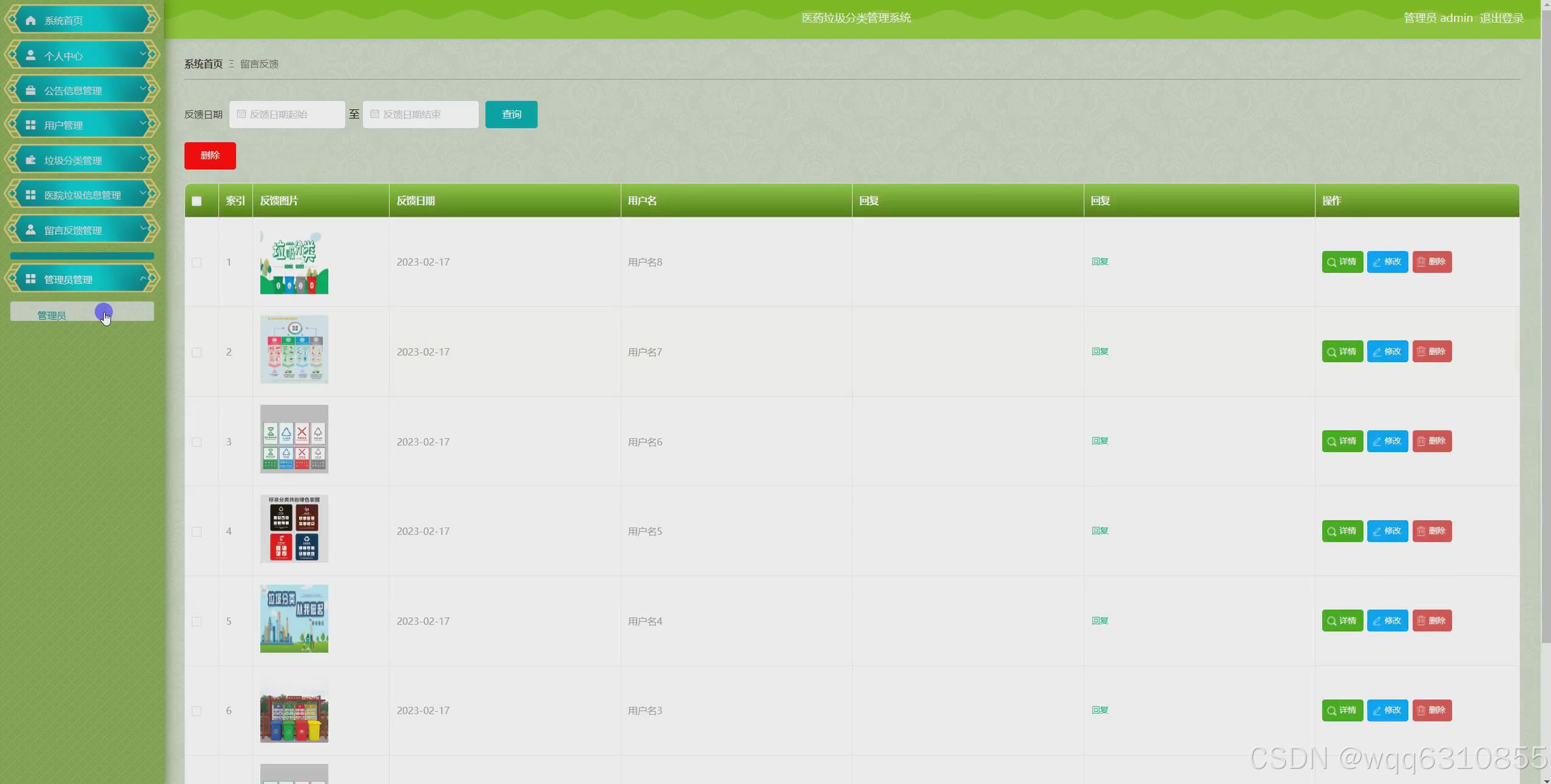Click 退出登录 in the header

pyautogui.click(x=1501, y=18)
